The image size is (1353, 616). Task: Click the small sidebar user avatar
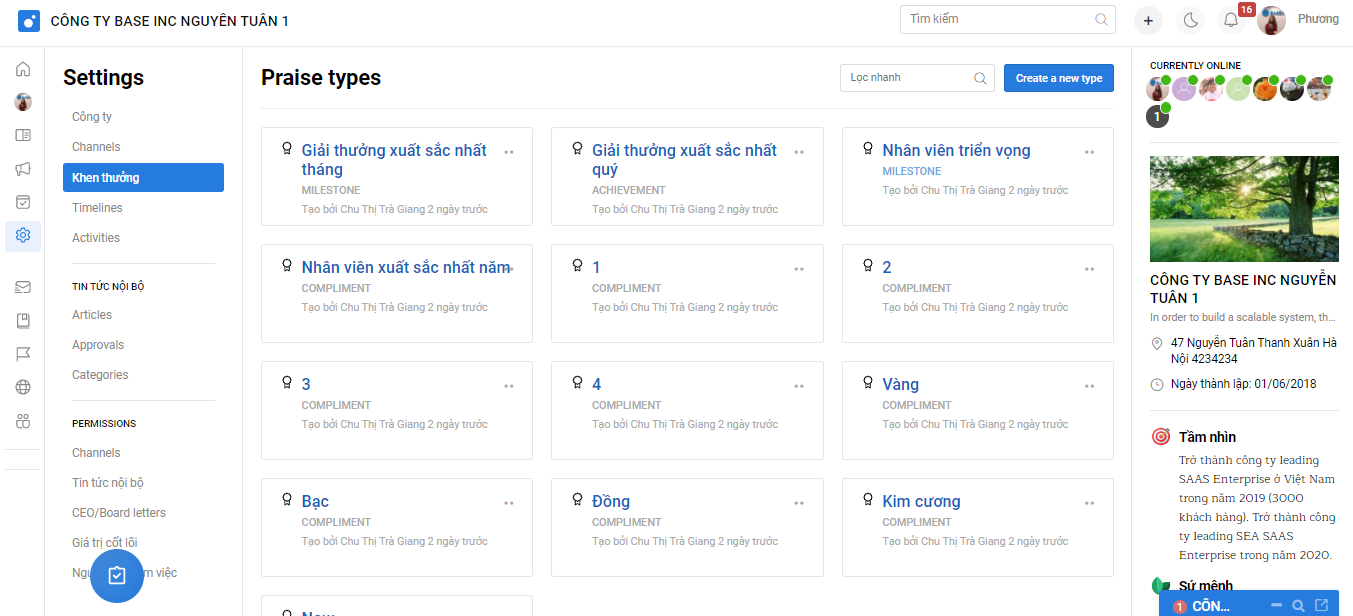[x=23, y=102]
